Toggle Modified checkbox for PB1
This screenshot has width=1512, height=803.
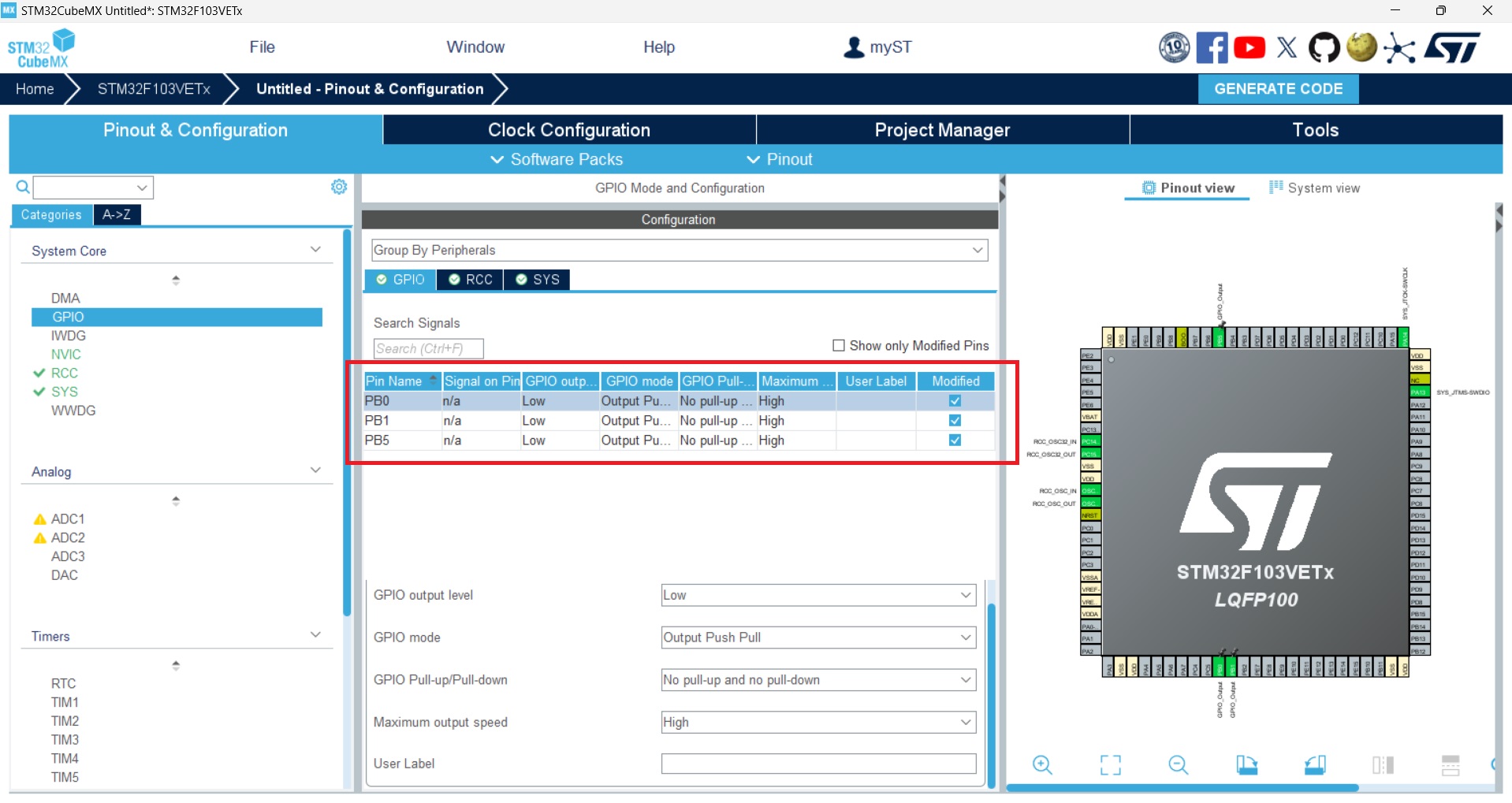955,420
